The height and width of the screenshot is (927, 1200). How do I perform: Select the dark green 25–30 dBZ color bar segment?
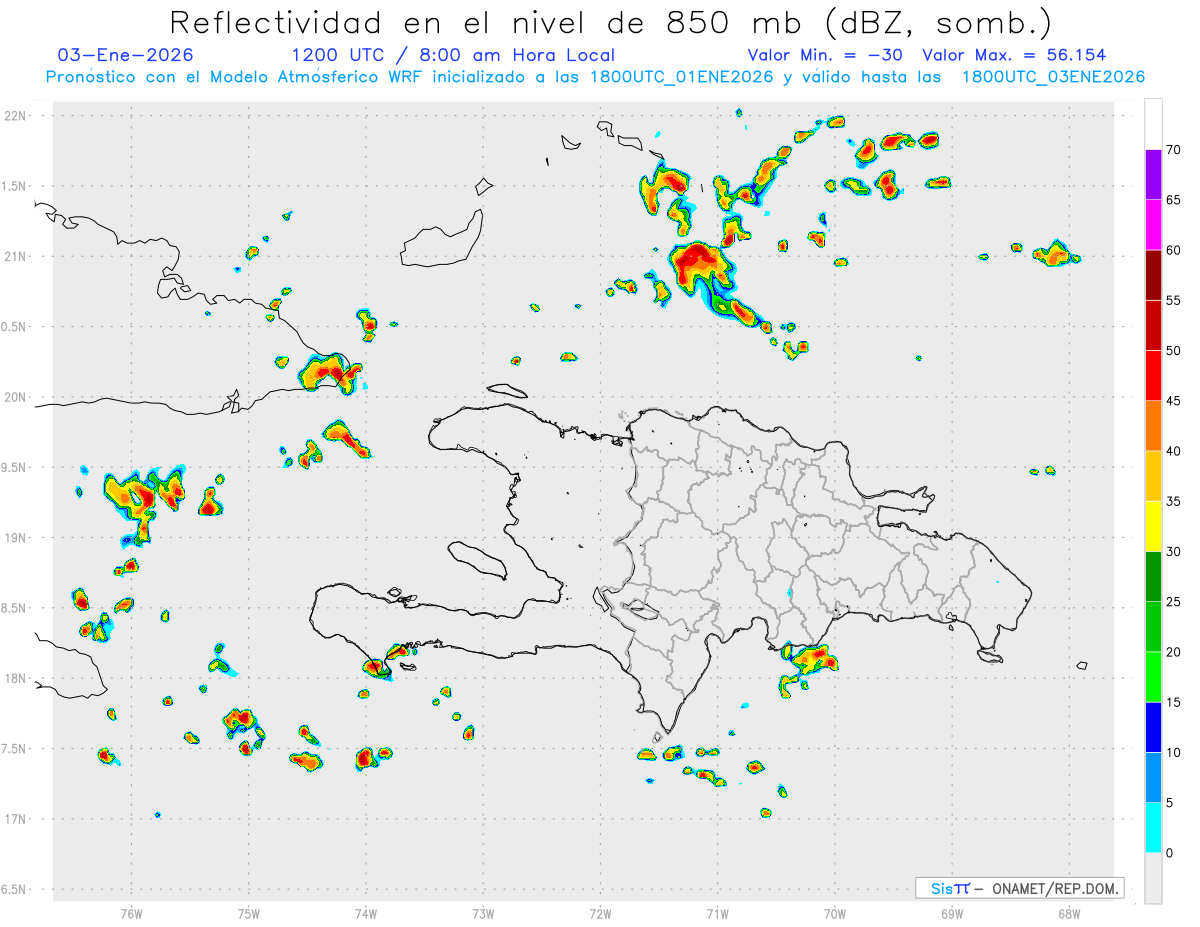[1153, 577]
